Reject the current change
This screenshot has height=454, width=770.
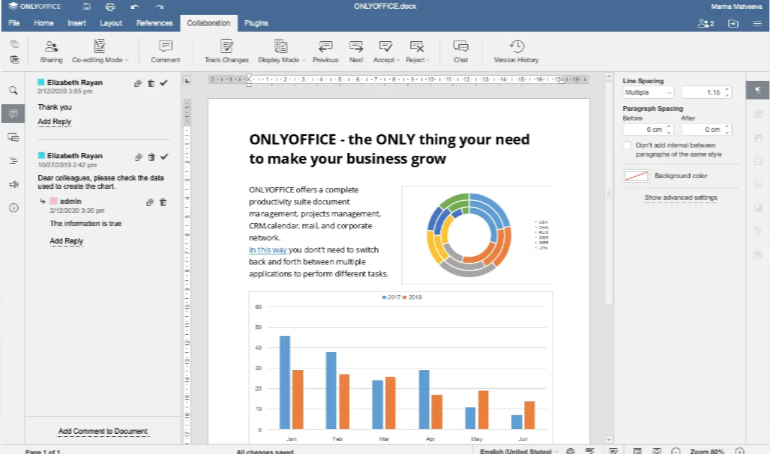pos(415,52)
